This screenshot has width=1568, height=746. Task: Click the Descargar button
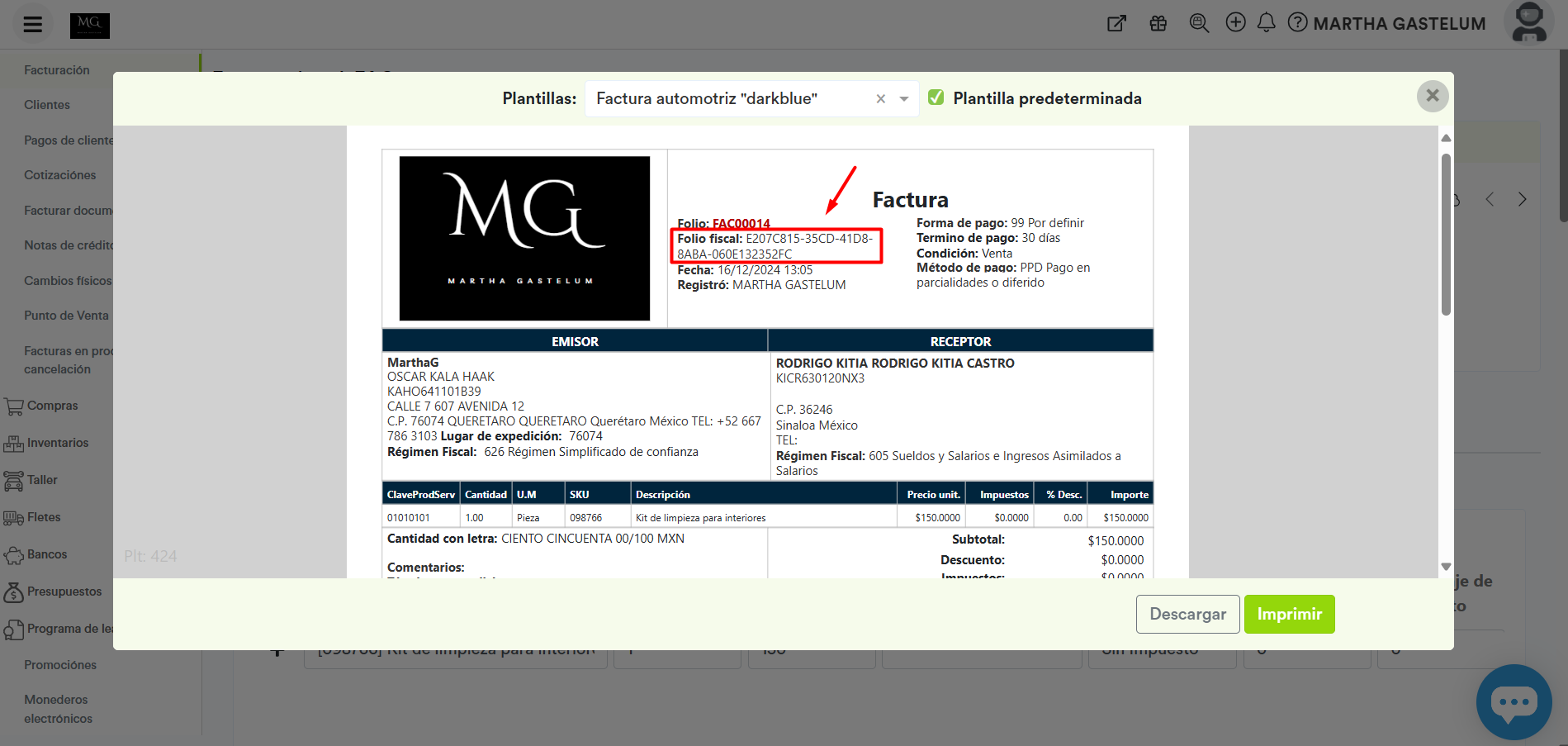click(1187, 614)
